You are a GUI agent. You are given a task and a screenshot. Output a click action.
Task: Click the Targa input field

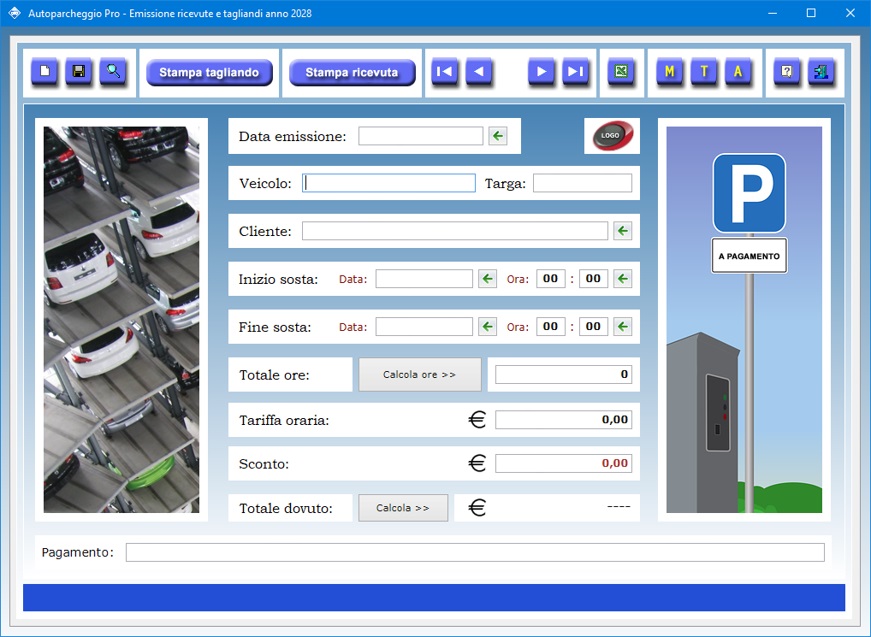pyautogui.click(x=582, y=183)
